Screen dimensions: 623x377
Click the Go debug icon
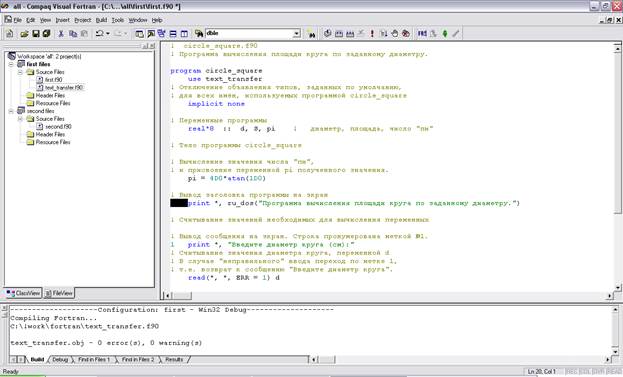point(383,34)
